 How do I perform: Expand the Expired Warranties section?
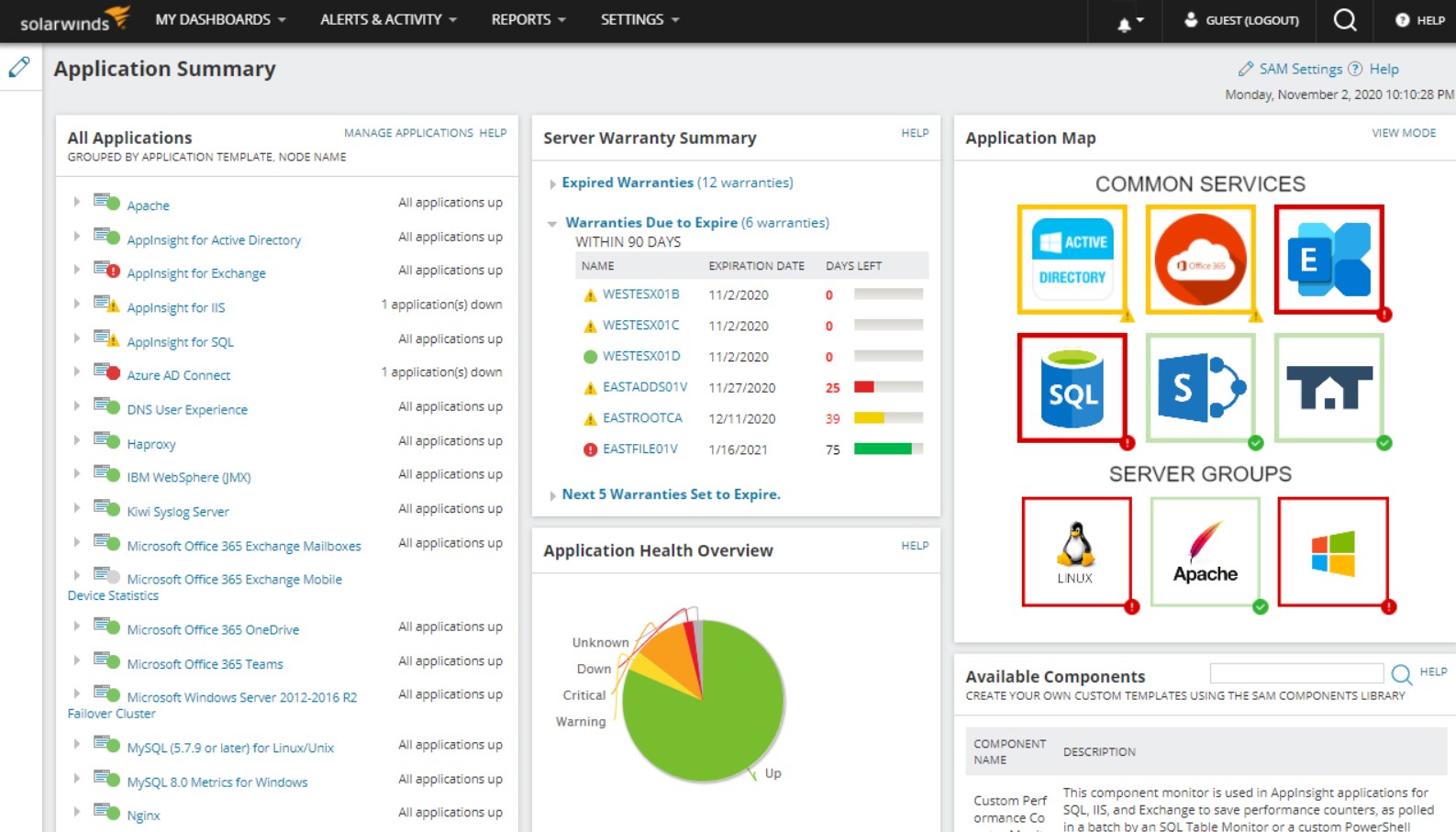click(552, 183)
